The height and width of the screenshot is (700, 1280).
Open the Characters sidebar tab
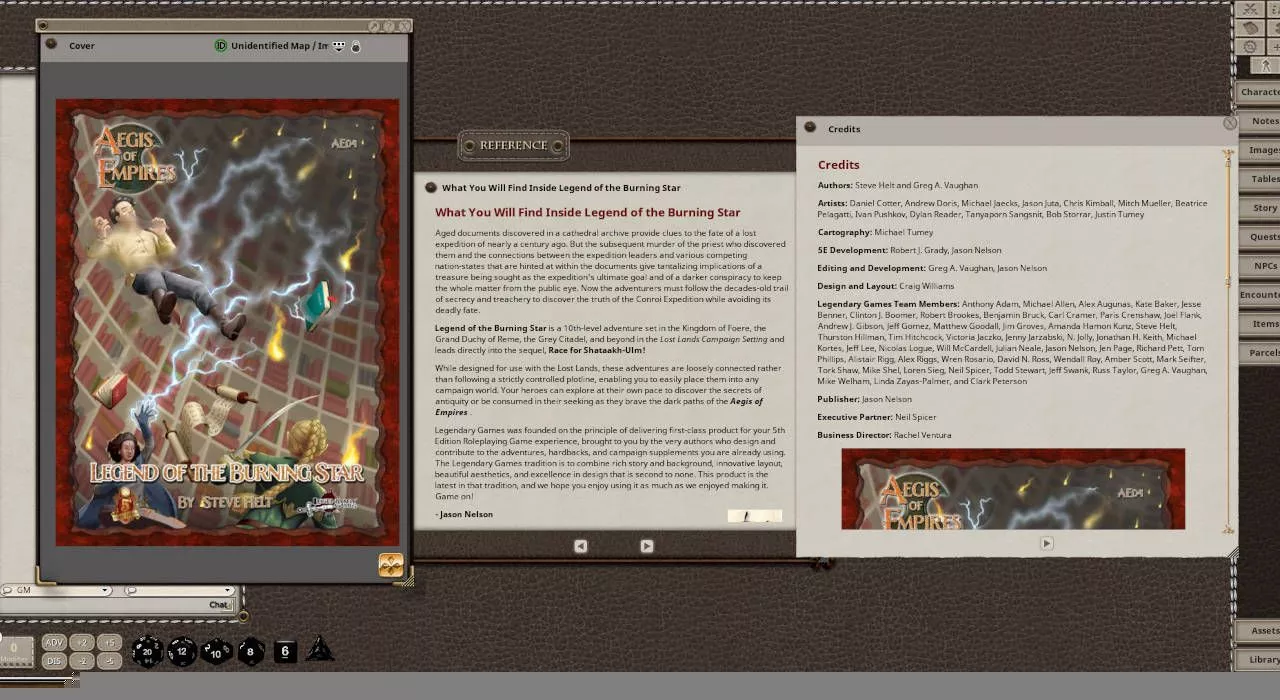click(1259, 92)
